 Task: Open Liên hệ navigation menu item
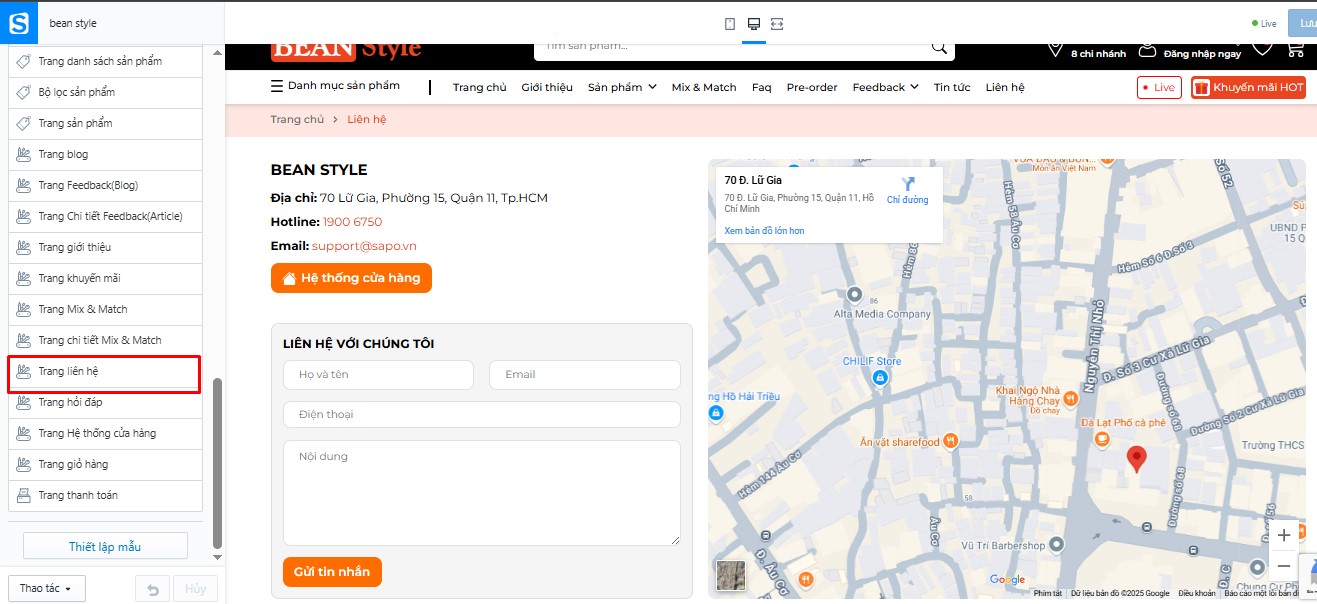coord(1005,87)
